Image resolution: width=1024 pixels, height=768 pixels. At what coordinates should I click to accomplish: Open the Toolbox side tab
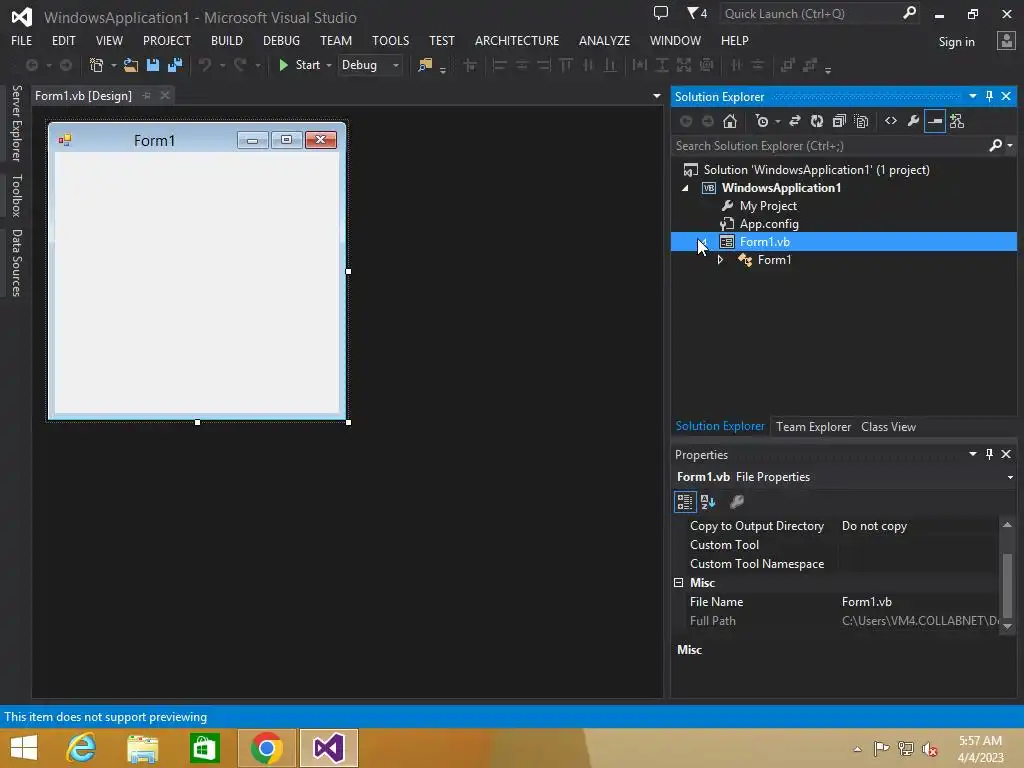pos(16,195)
